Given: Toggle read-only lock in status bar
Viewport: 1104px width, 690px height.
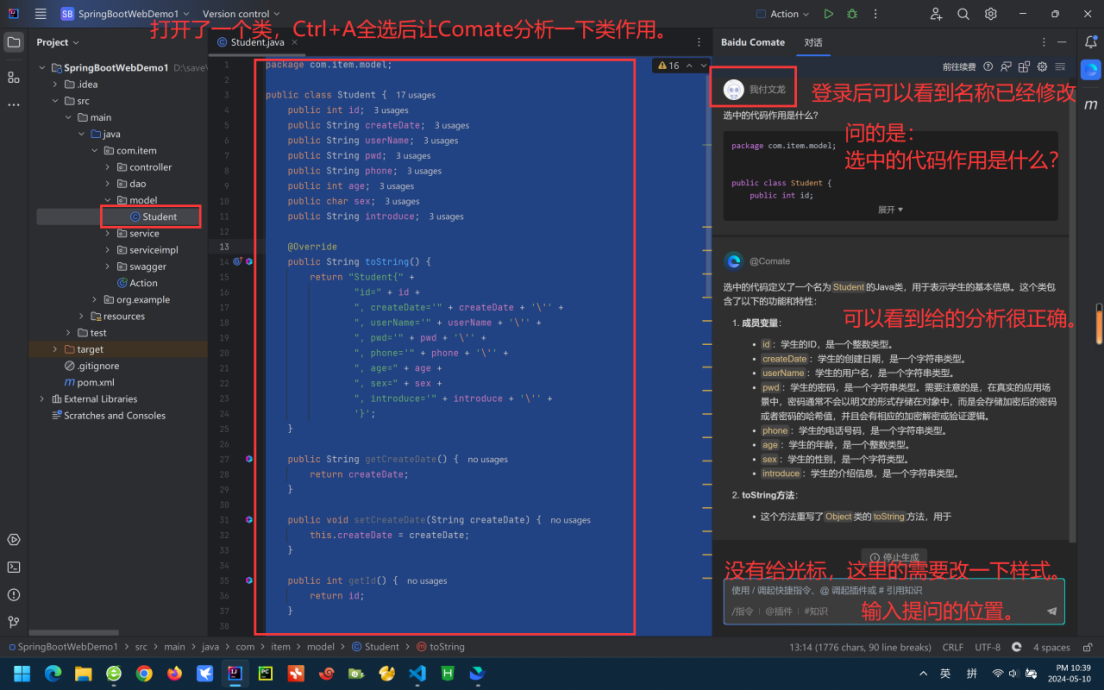Looking at the screenshot, I should coord(1088,647).
